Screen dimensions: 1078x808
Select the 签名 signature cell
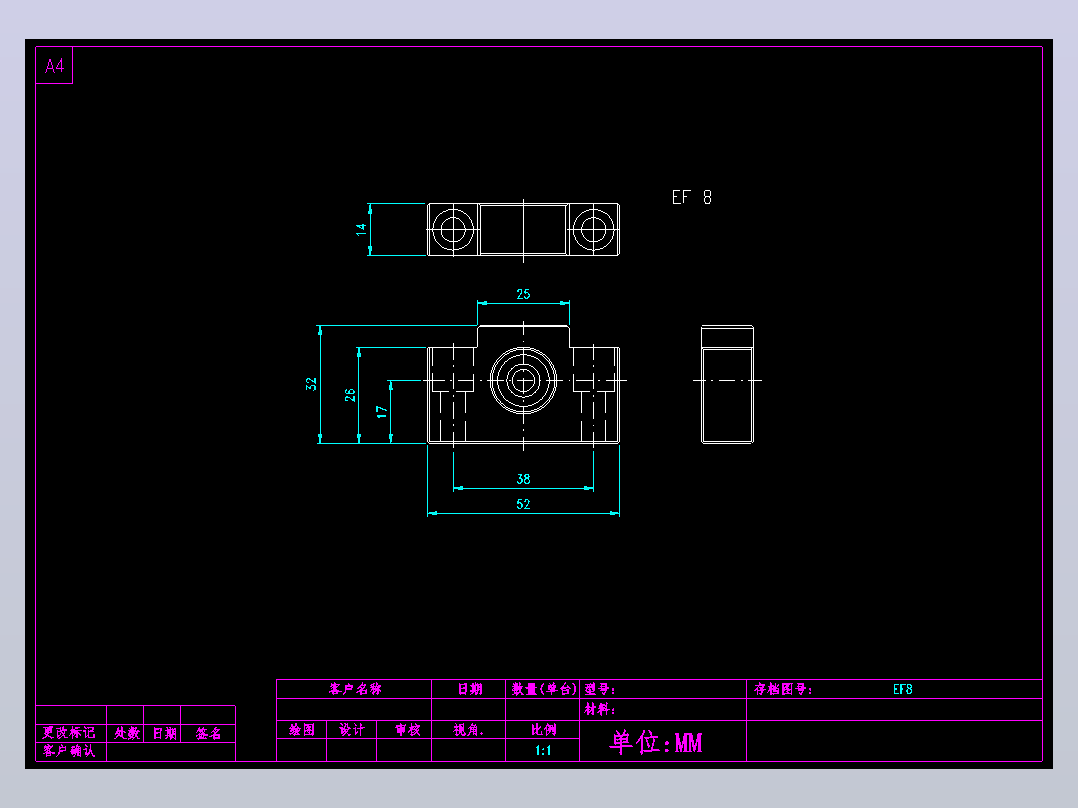pyautogui.click(x=208, y=733)
